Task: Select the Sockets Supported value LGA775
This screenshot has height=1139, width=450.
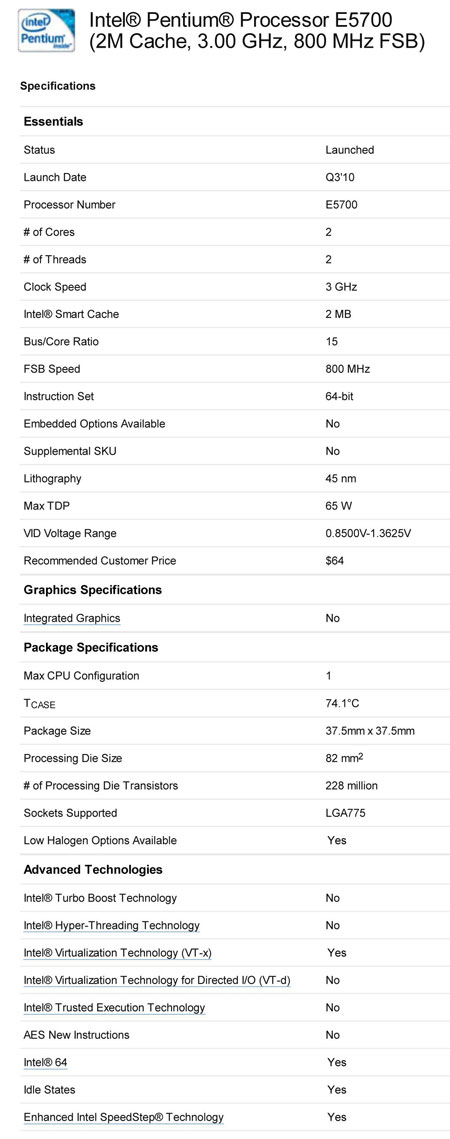Action: point(345,813)
